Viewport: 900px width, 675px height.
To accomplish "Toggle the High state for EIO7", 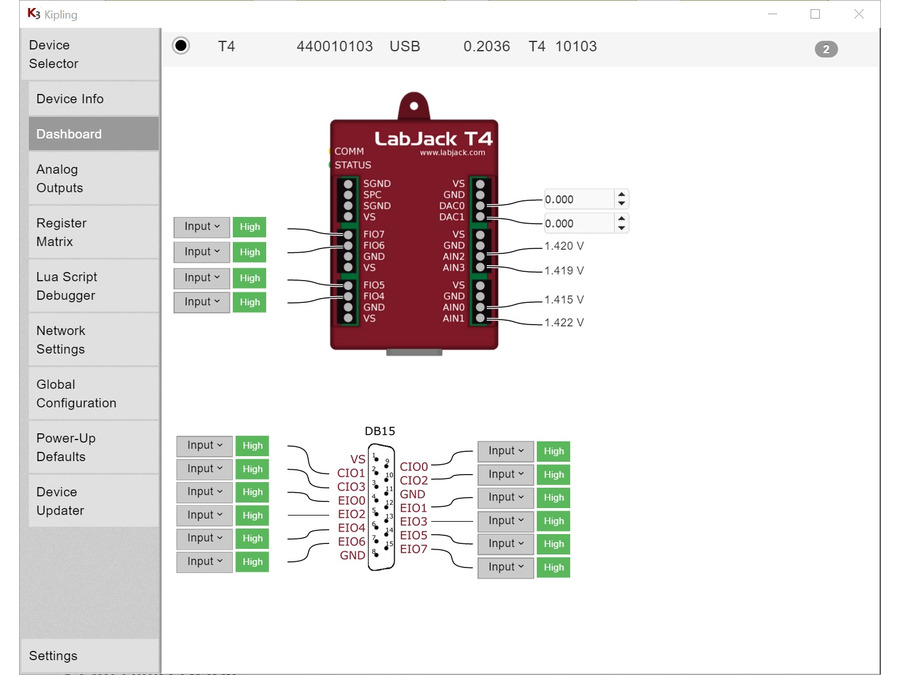I will 553,567.
